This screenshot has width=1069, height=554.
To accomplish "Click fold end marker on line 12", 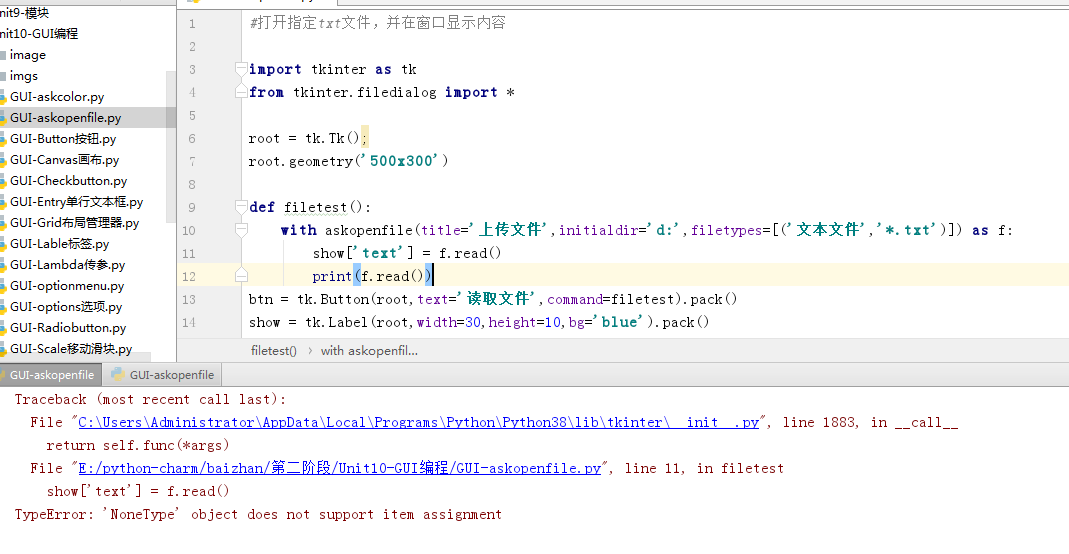I will (x=241, y=275).
